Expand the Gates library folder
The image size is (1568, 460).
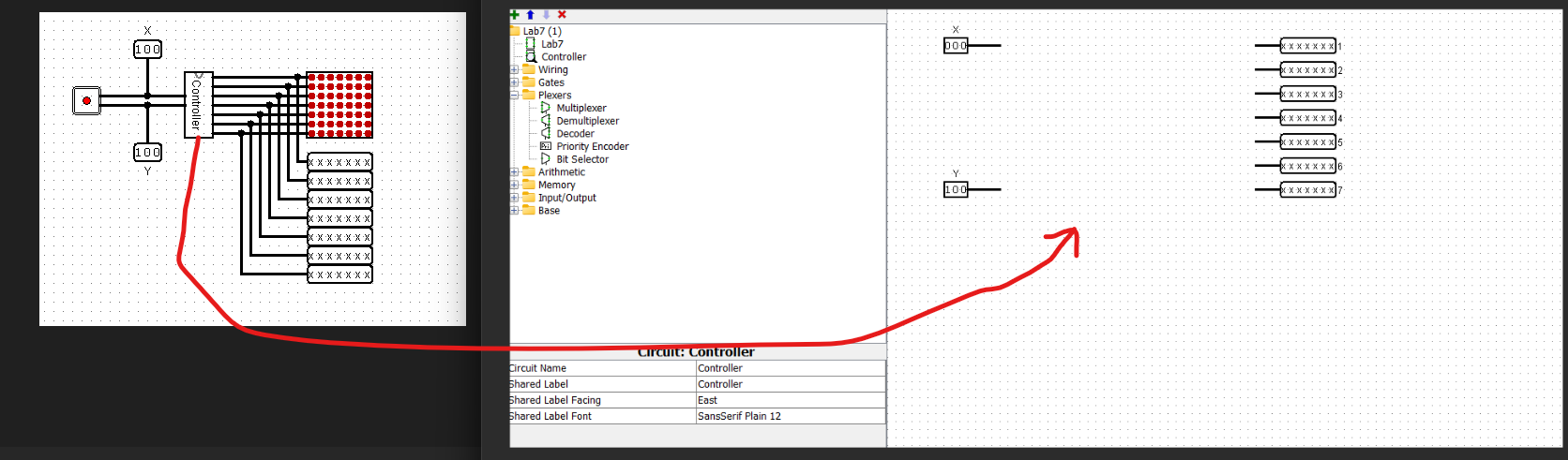click(514, 82)
